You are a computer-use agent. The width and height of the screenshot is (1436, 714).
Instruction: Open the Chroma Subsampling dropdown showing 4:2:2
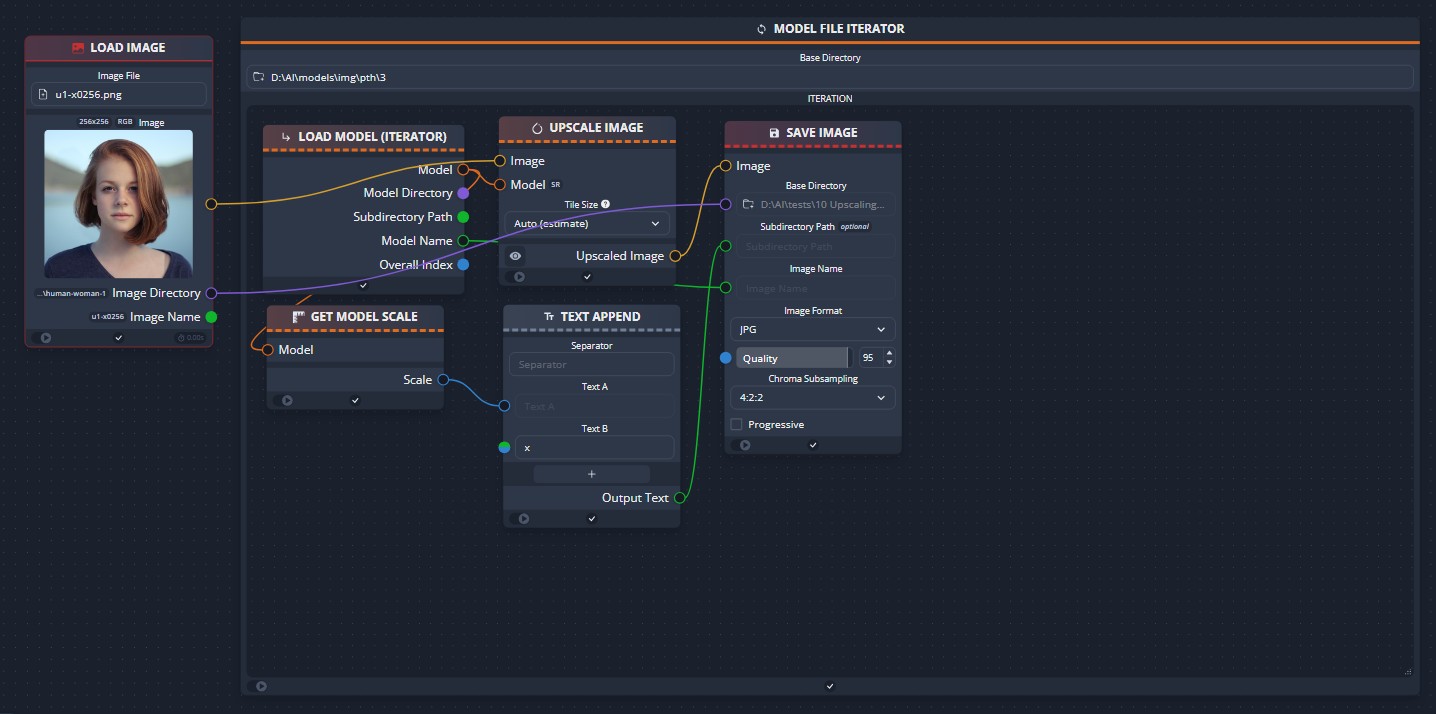812,397
